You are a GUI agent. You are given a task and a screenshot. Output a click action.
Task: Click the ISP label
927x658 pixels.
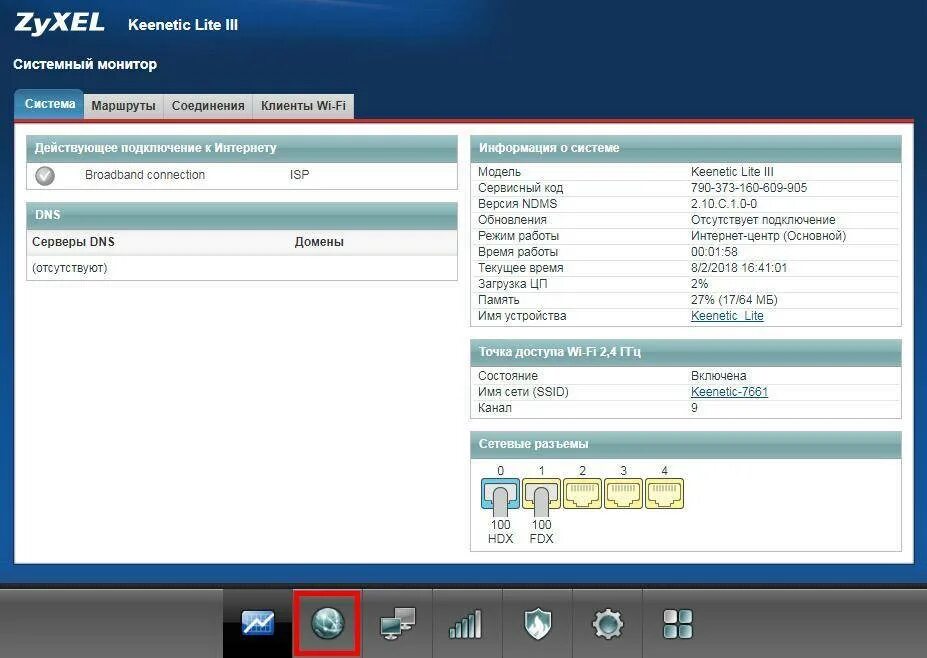pos(299,174)
